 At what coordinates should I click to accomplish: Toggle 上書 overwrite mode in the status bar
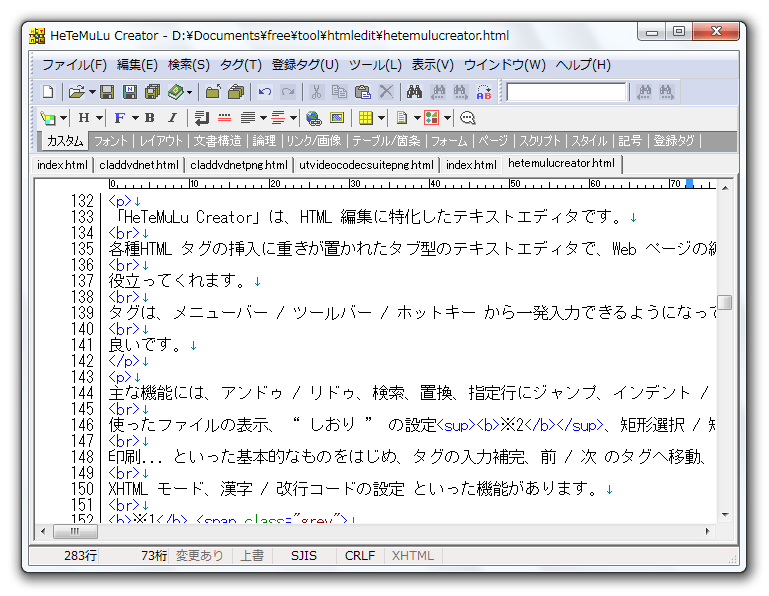252,555
